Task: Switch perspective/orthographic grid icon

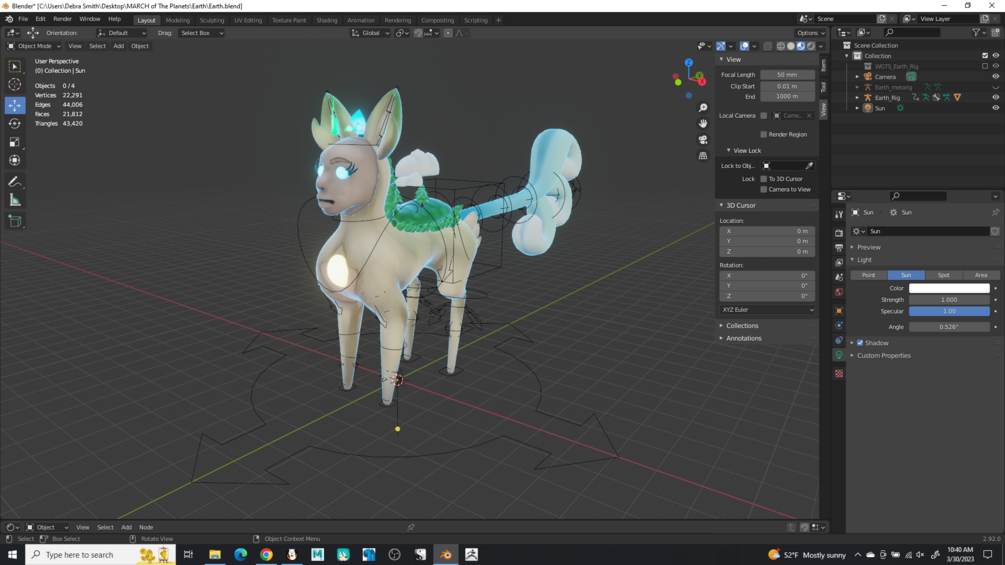Action: (703, 155)
